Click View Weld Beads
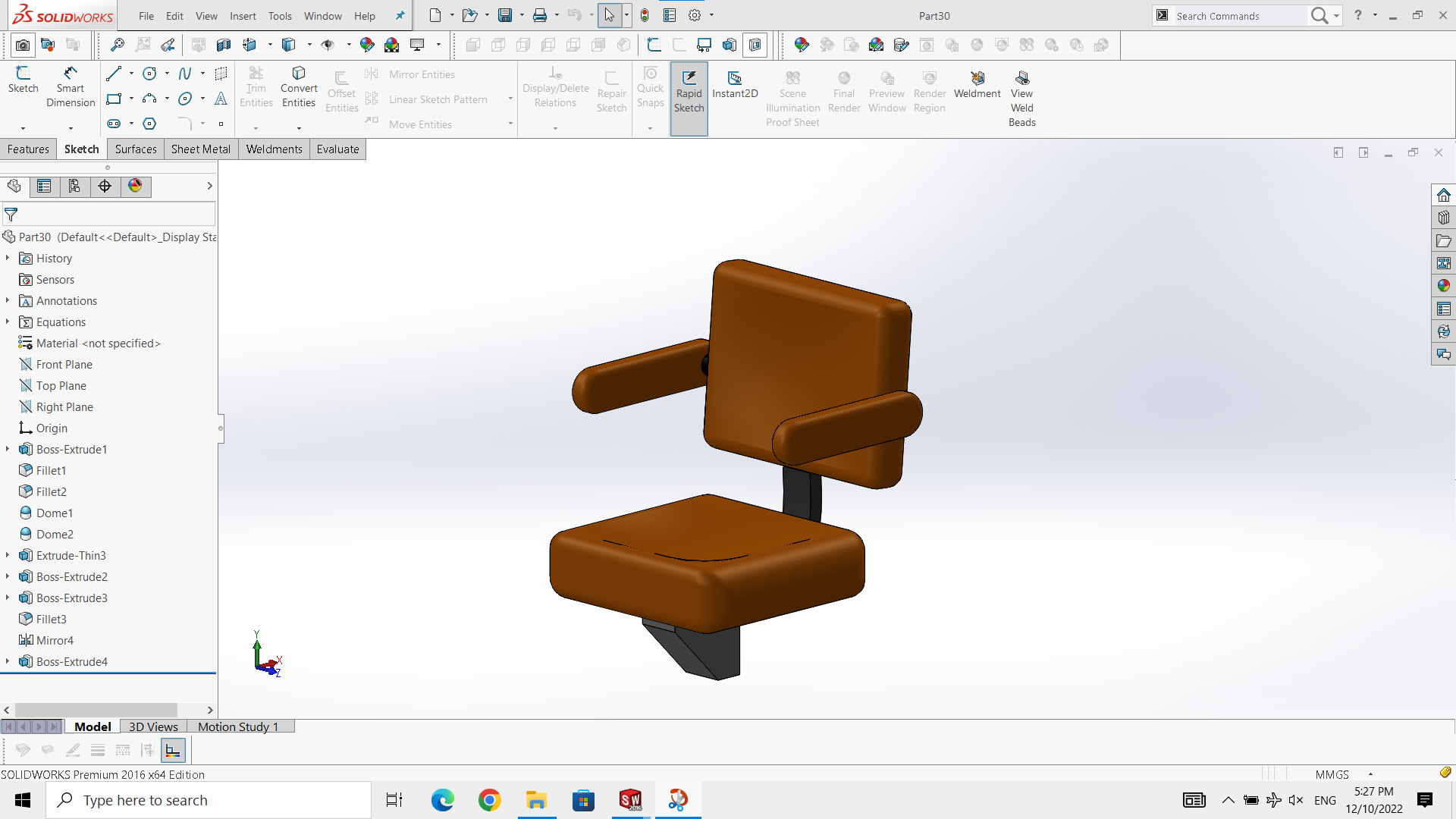The width and height of the screenshot is (1456, 819). (x=1021, y=99)
